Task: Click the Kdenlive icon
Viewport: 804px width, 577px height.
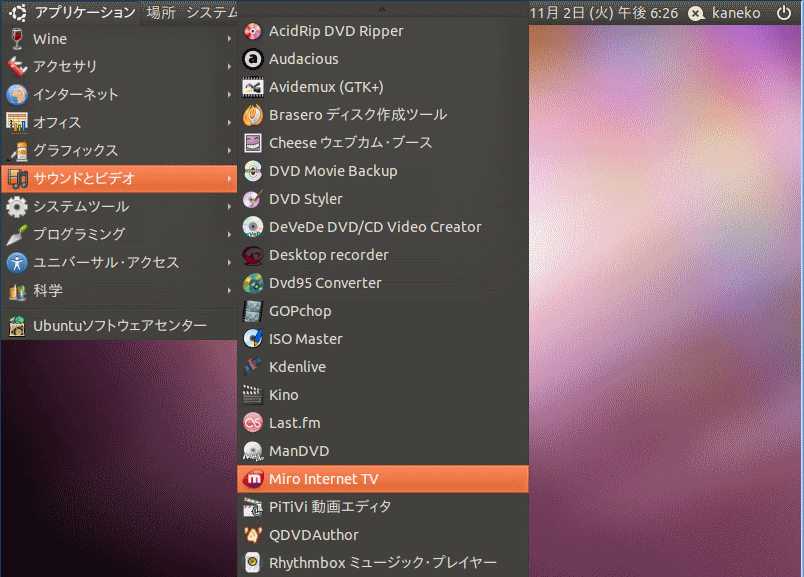Action: click(x=253, y=367)
